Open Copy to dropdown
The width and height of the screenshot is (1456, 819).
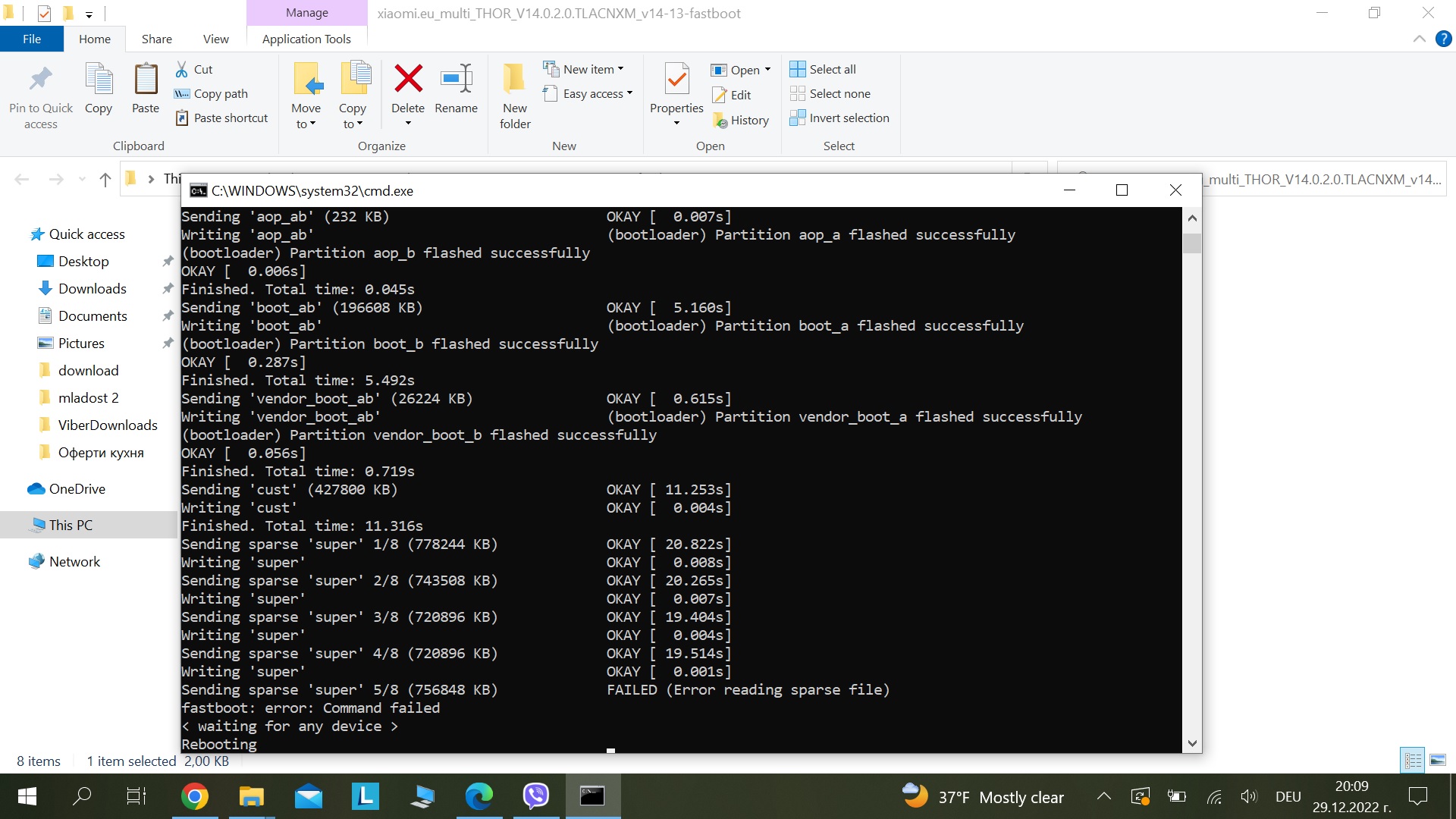click(353, 116)
